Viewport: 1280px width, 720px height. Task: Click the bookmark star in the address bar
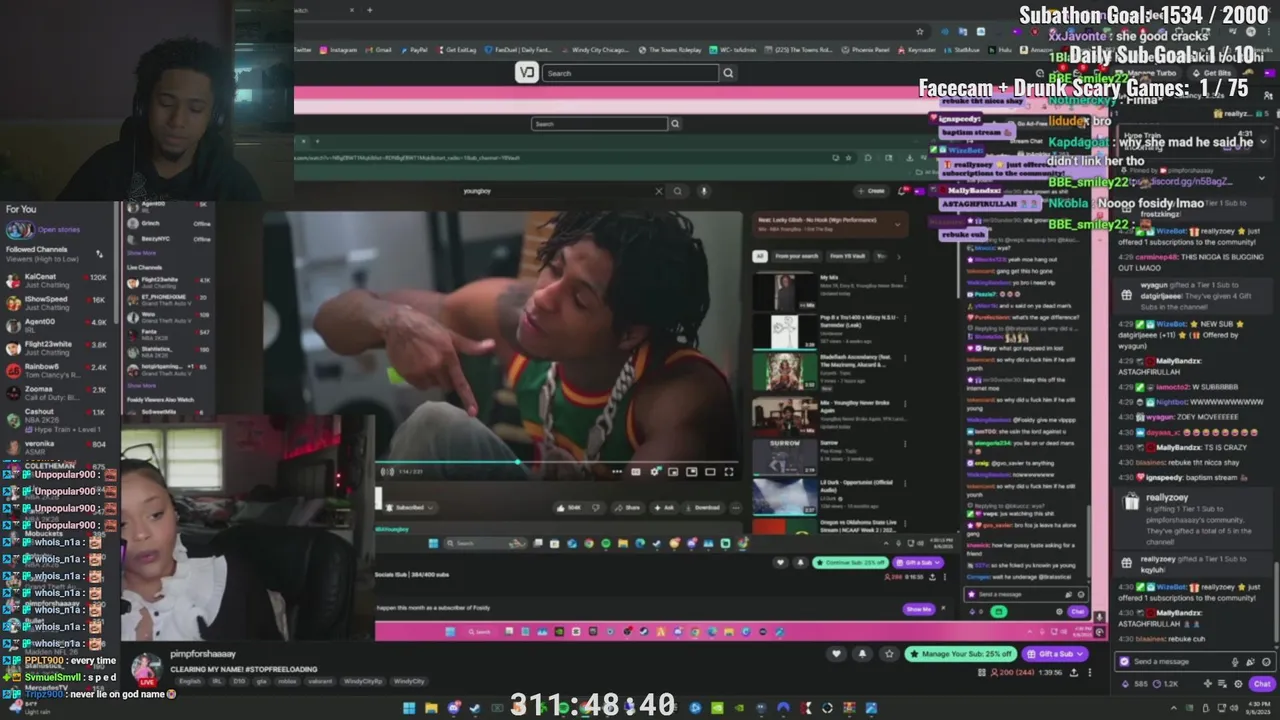(919, 31)
